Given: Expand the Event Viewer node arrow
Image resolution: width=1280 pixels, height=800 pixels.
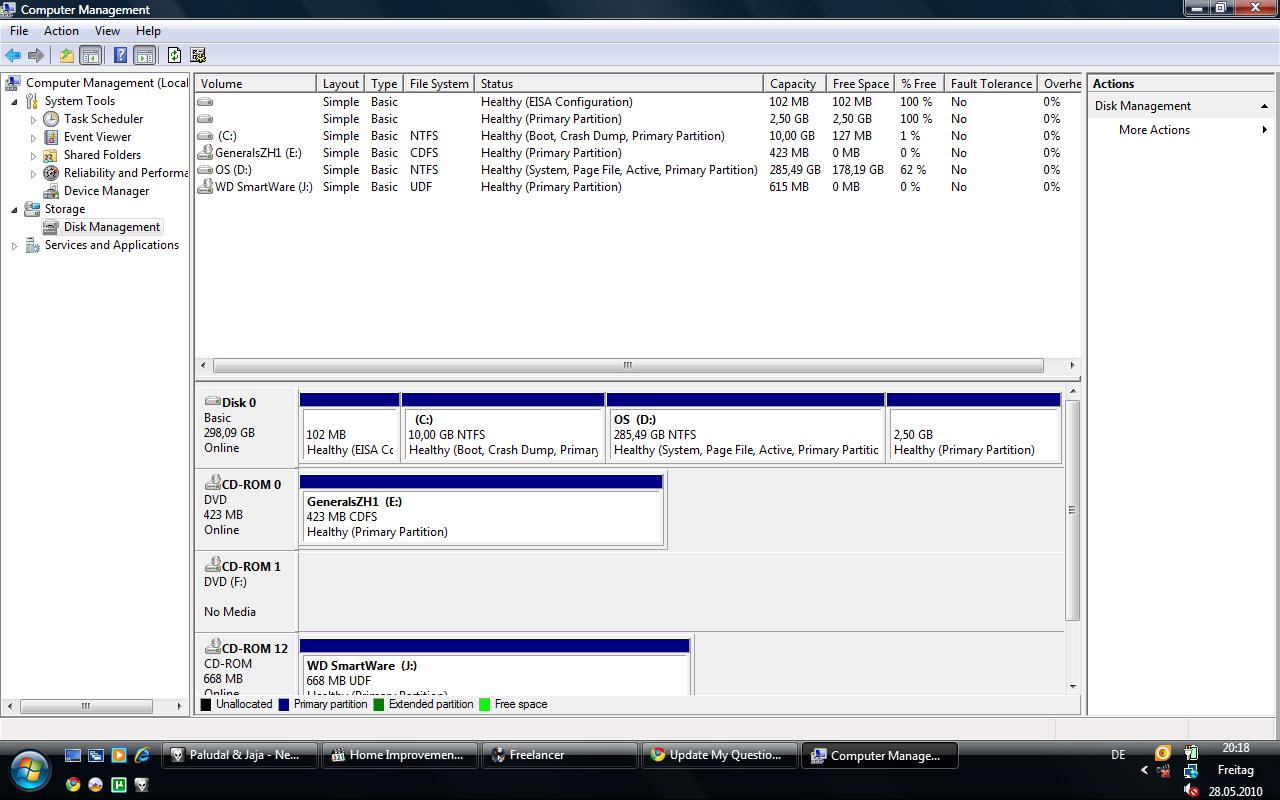Looking at the screenshot, I should coord(33,137).
